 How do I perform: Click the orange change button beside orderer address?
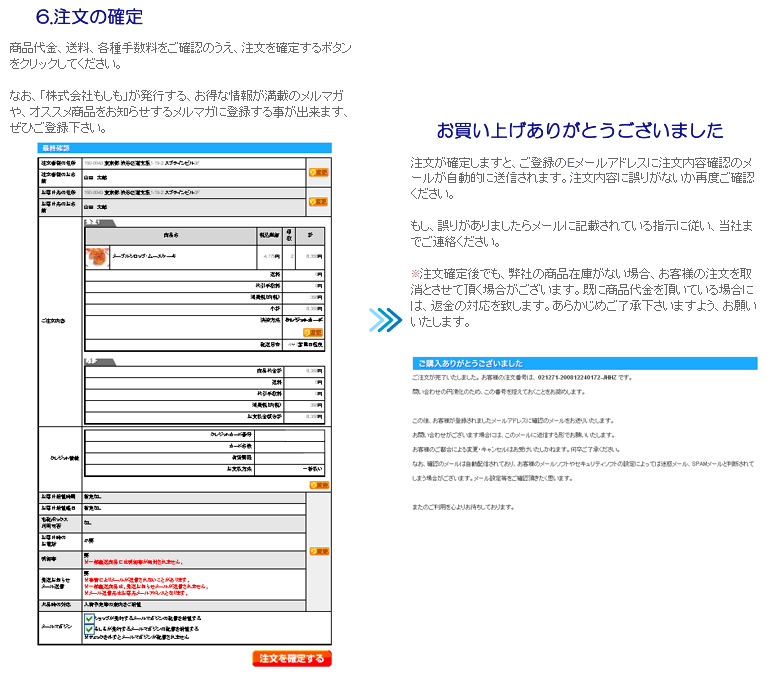coord(318,172)
